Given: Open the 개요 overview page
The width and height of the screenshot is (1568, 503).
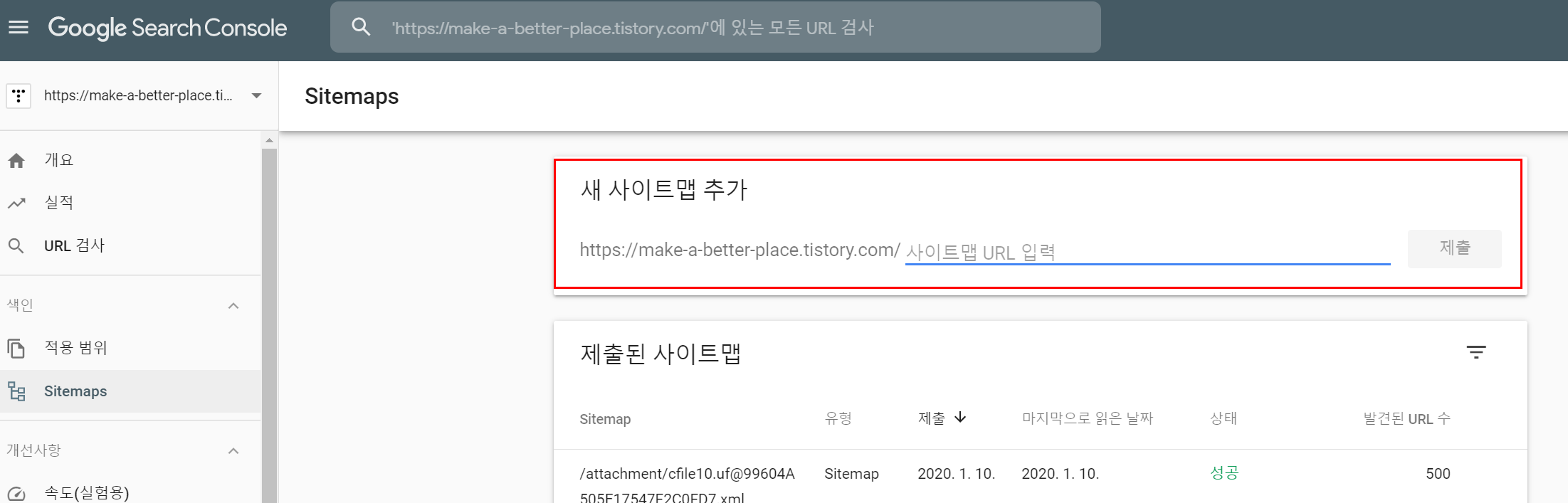Looking at the screenshot, I should click(59, 160).
